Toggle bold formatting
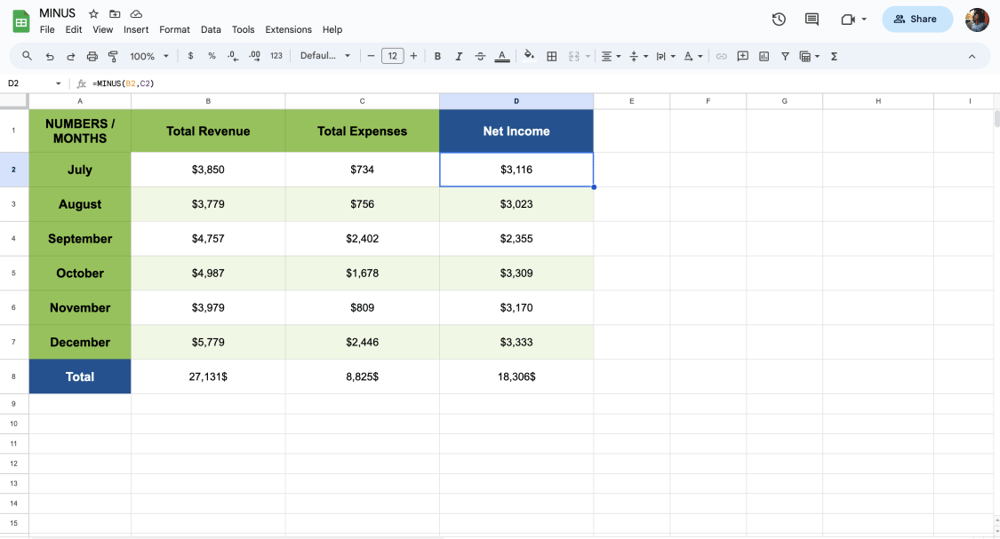This screenshot has height=539, width=1000. (437, 57)
